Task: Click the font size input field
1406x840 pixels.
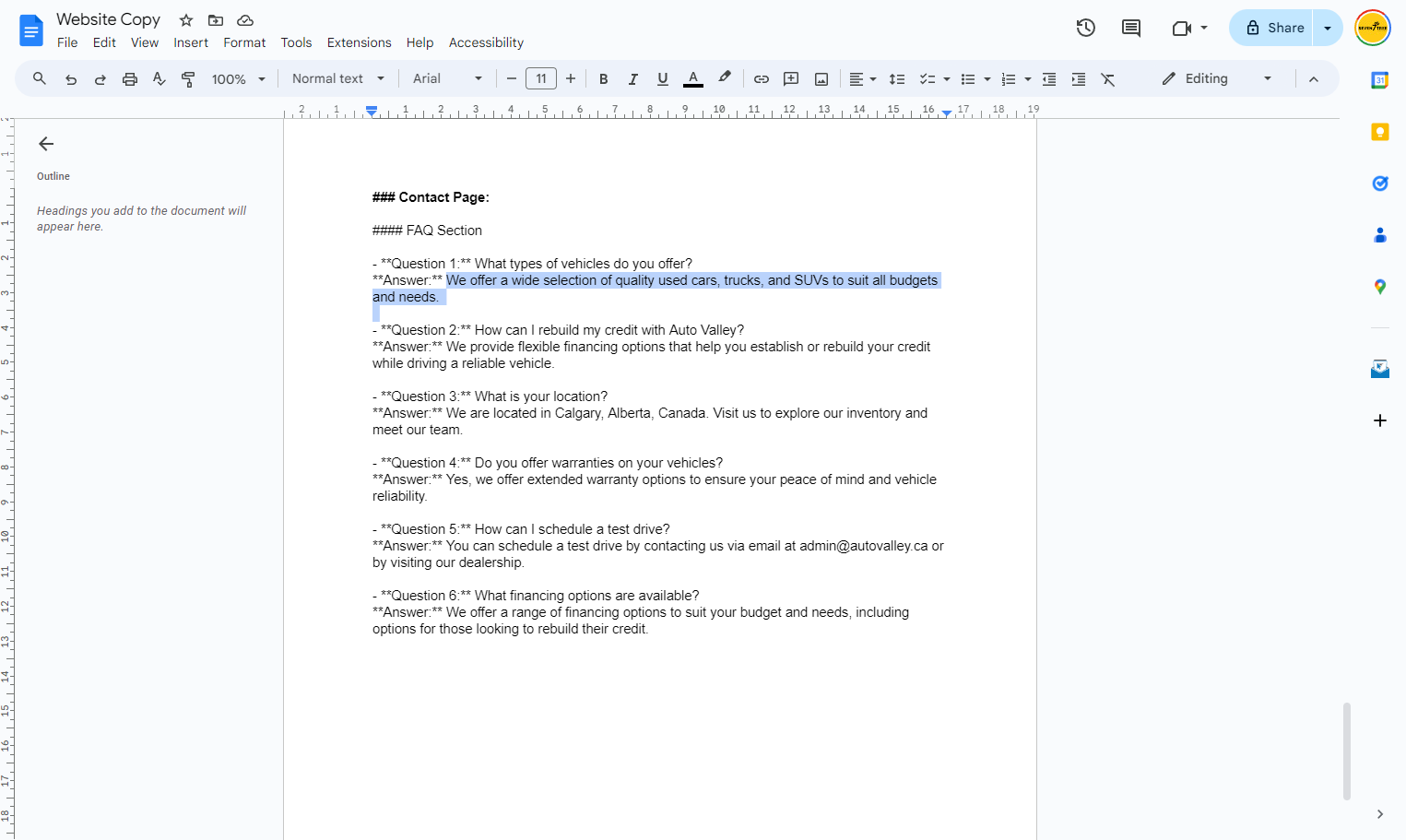Action: tap(541, 79)
